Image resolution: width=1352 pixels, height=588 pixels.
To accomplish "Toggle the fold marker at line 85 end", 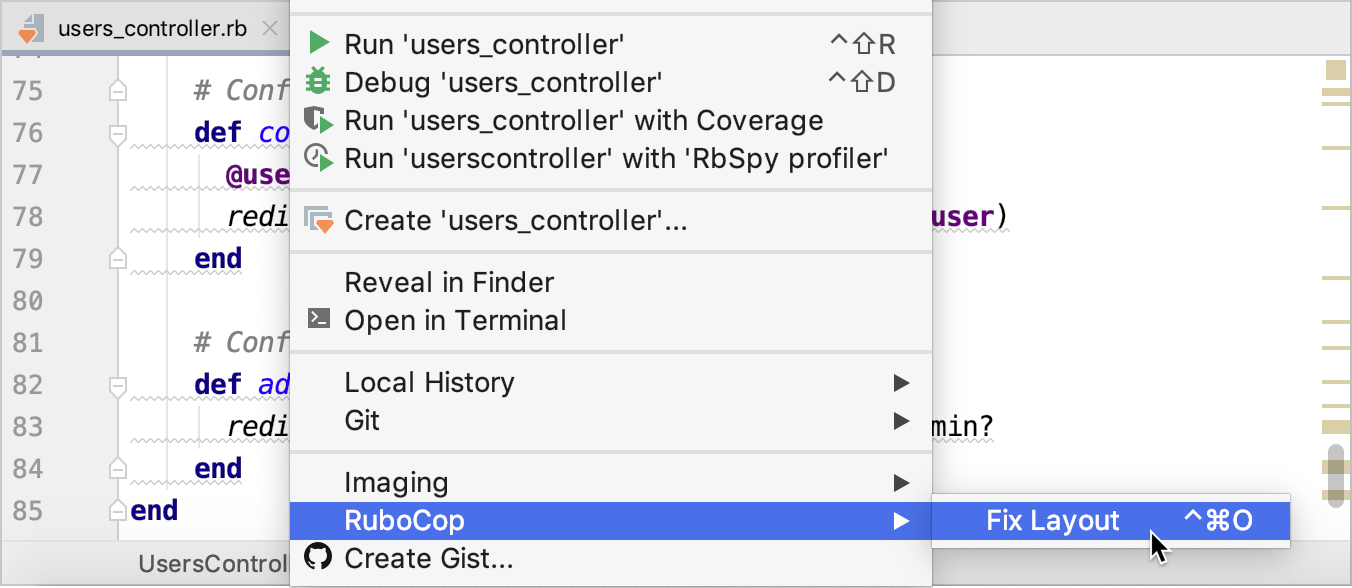I will tap(118, 511).
